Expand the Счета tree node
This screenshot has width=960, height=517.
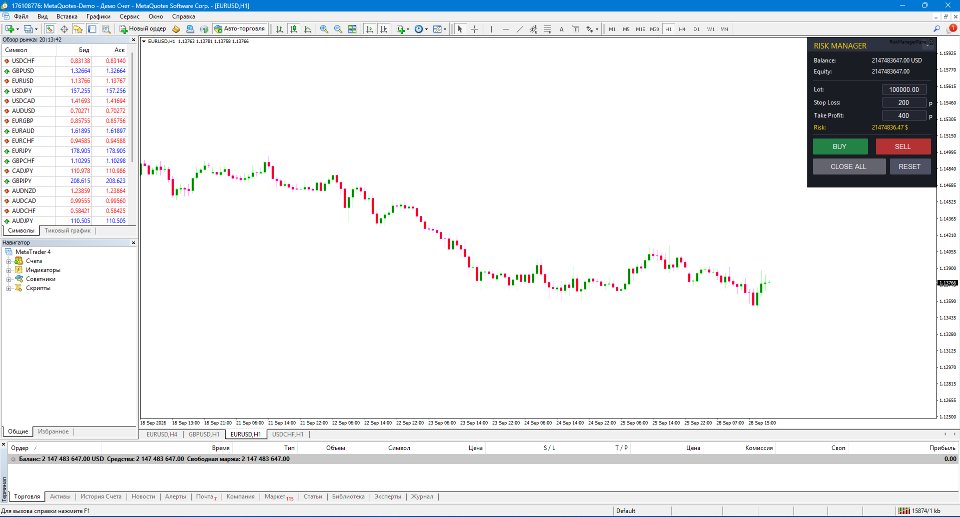click(9, 261)
